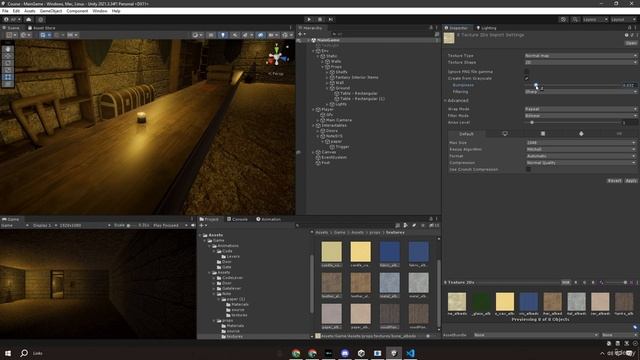Open the Filtering dropdown
Image resolution: width=640 pixels, height=360 pixels.
pos(580,92)
